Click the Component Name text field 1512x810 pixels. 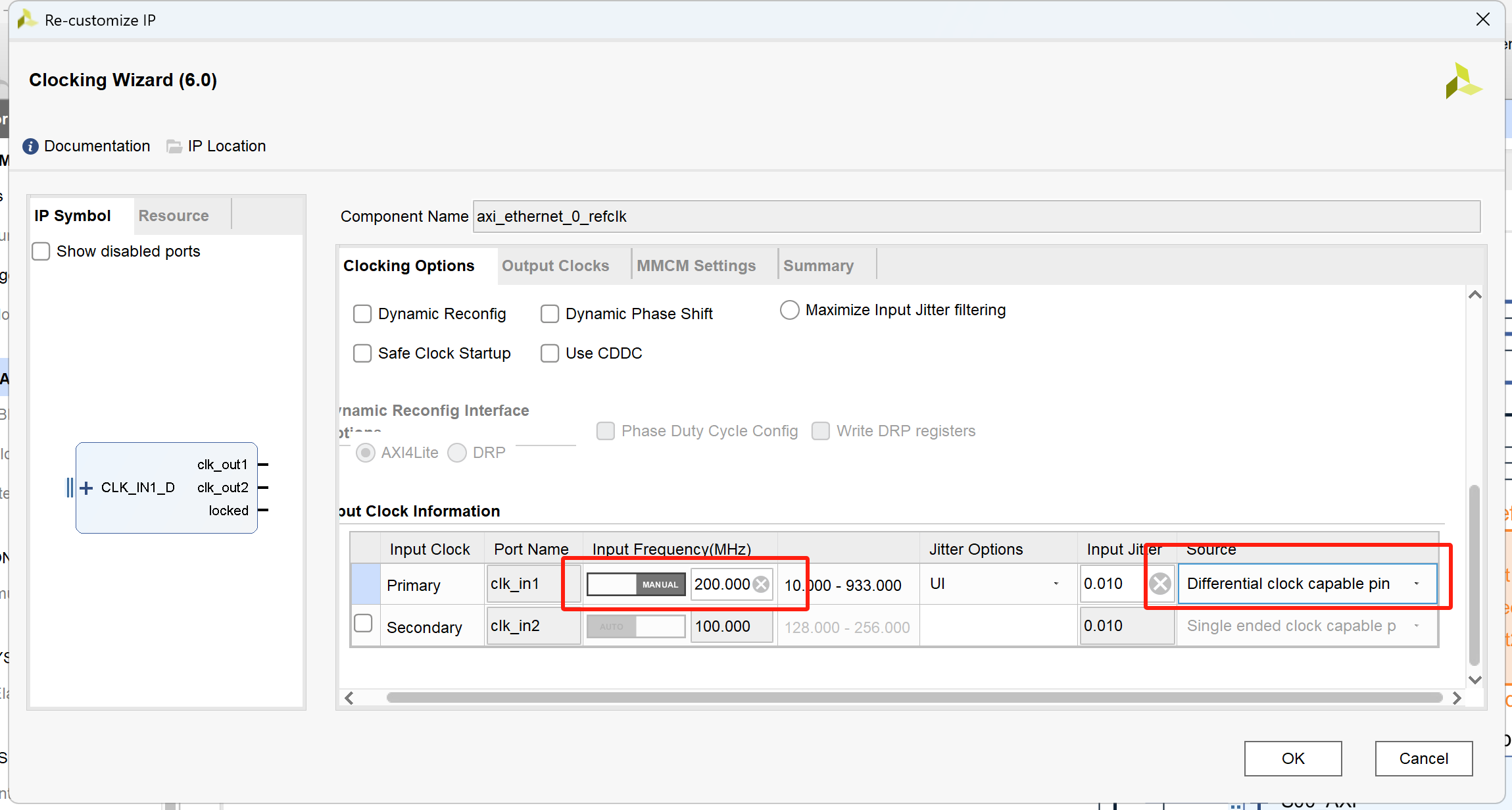point(976,216)
